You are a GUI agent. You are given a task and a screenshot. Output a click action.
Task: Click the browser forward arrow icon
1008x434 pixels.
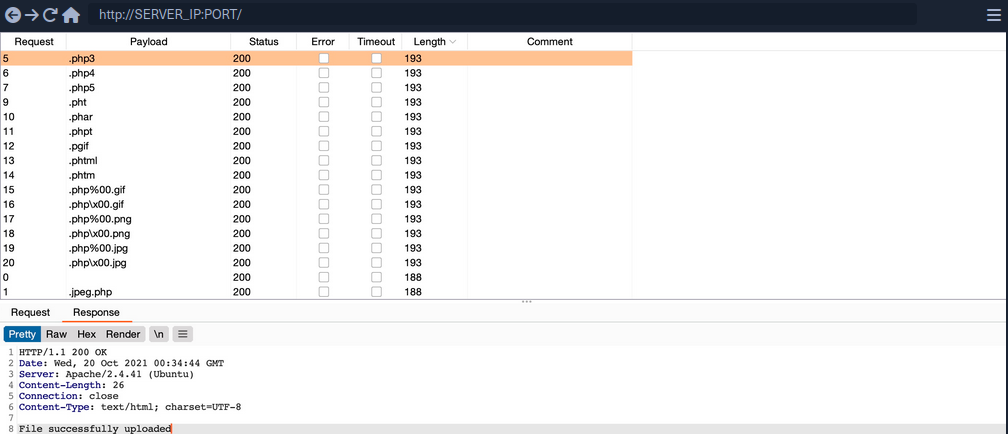click(x=32, y=15)
